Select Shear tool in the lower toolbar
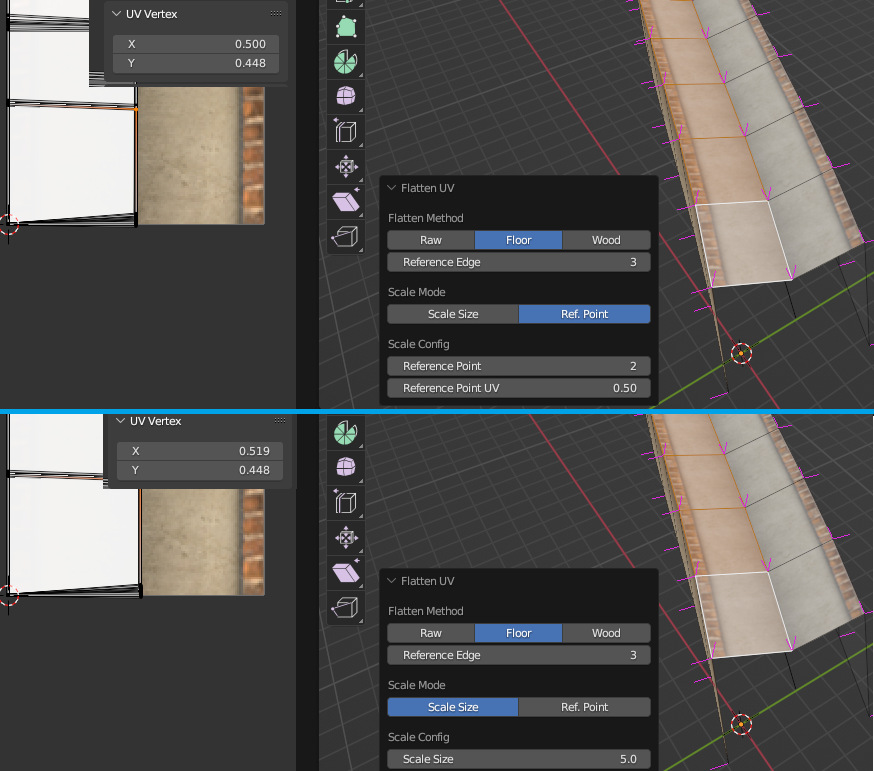This screenshot has width=874, height=771. (346, 573)
